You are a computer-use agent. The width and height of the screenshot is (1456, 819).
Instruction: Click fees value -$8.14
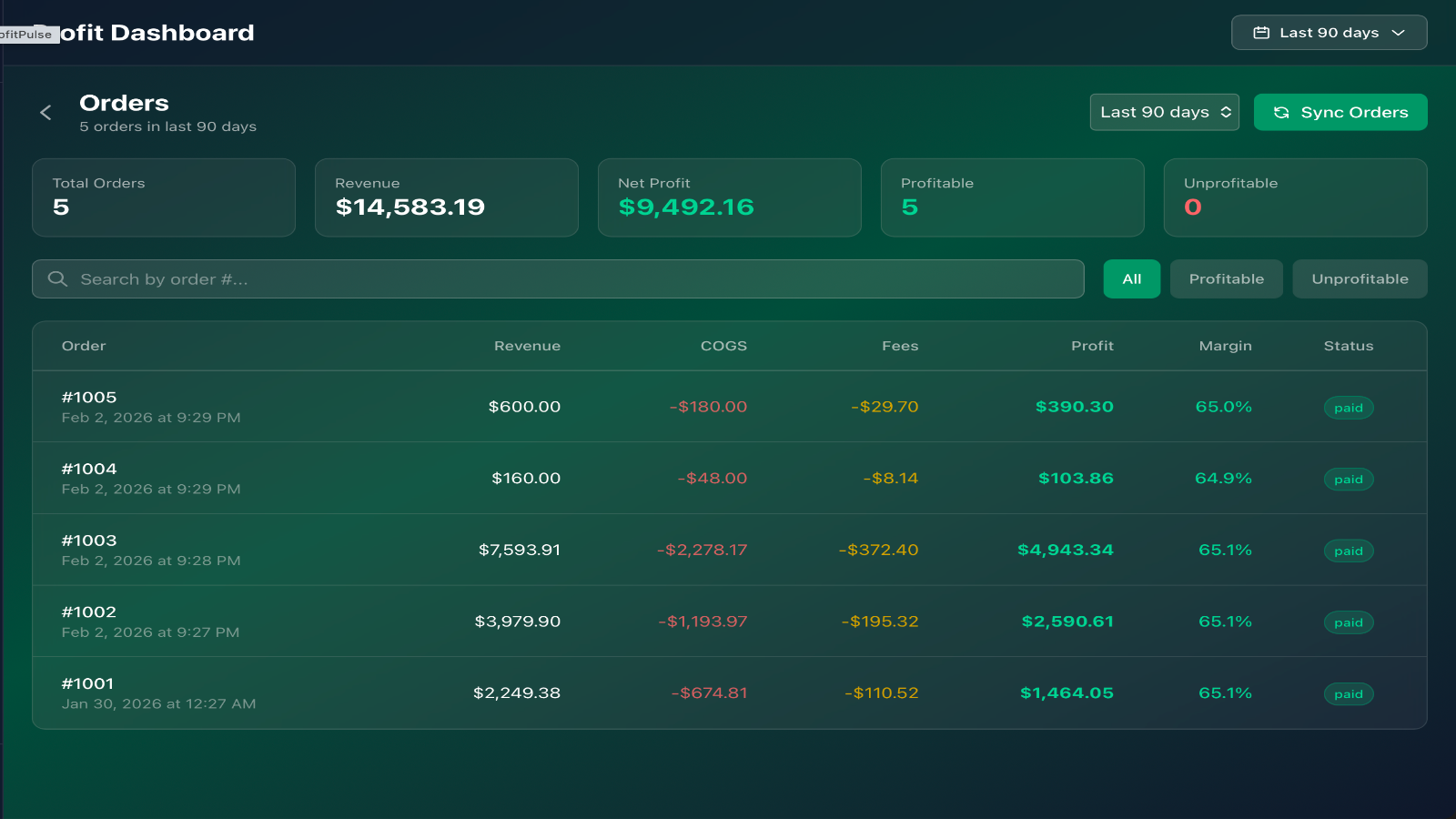click(891, 479)
